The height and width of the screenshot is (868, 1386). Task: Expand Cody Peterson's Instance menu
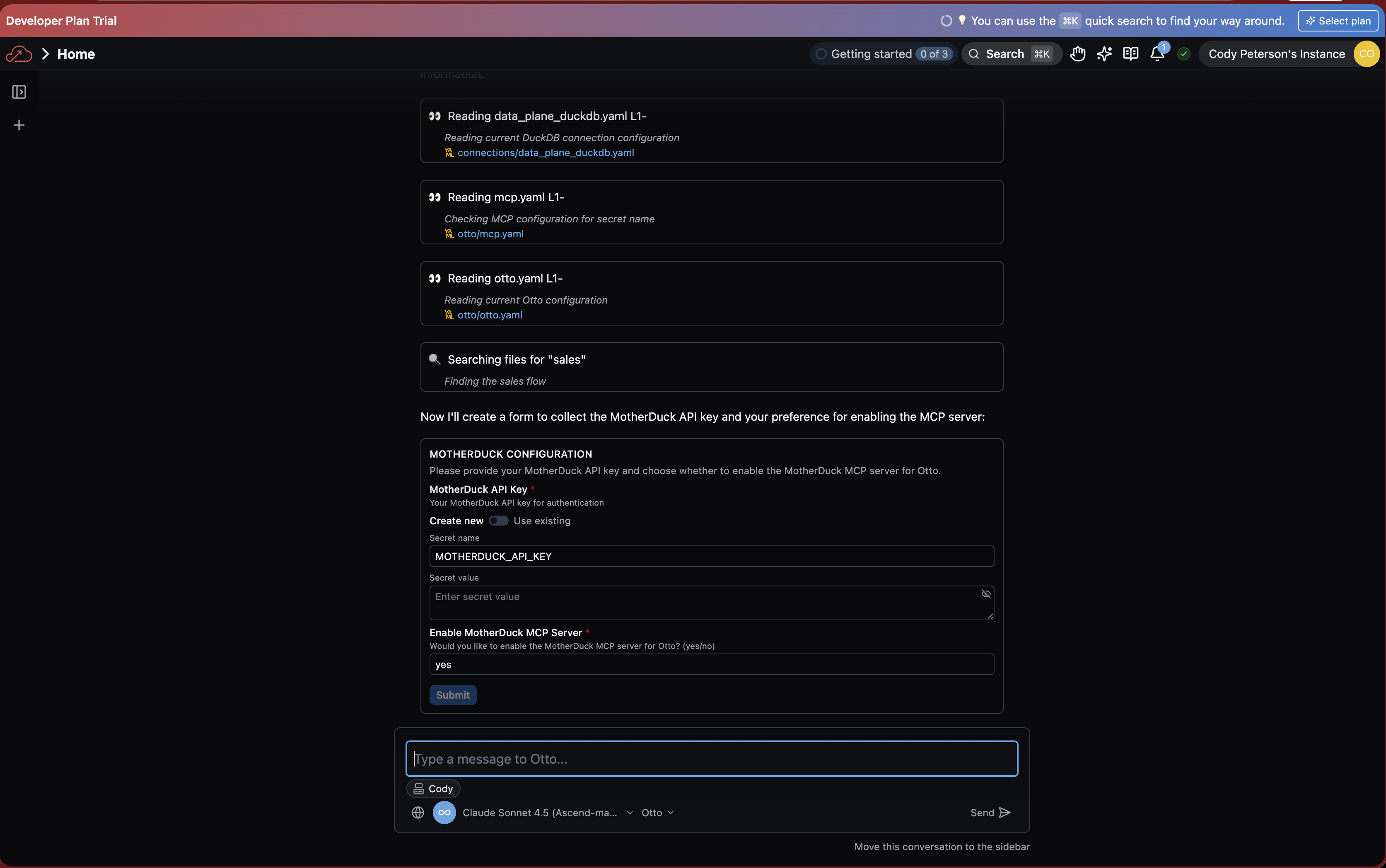coord(1276,54)
